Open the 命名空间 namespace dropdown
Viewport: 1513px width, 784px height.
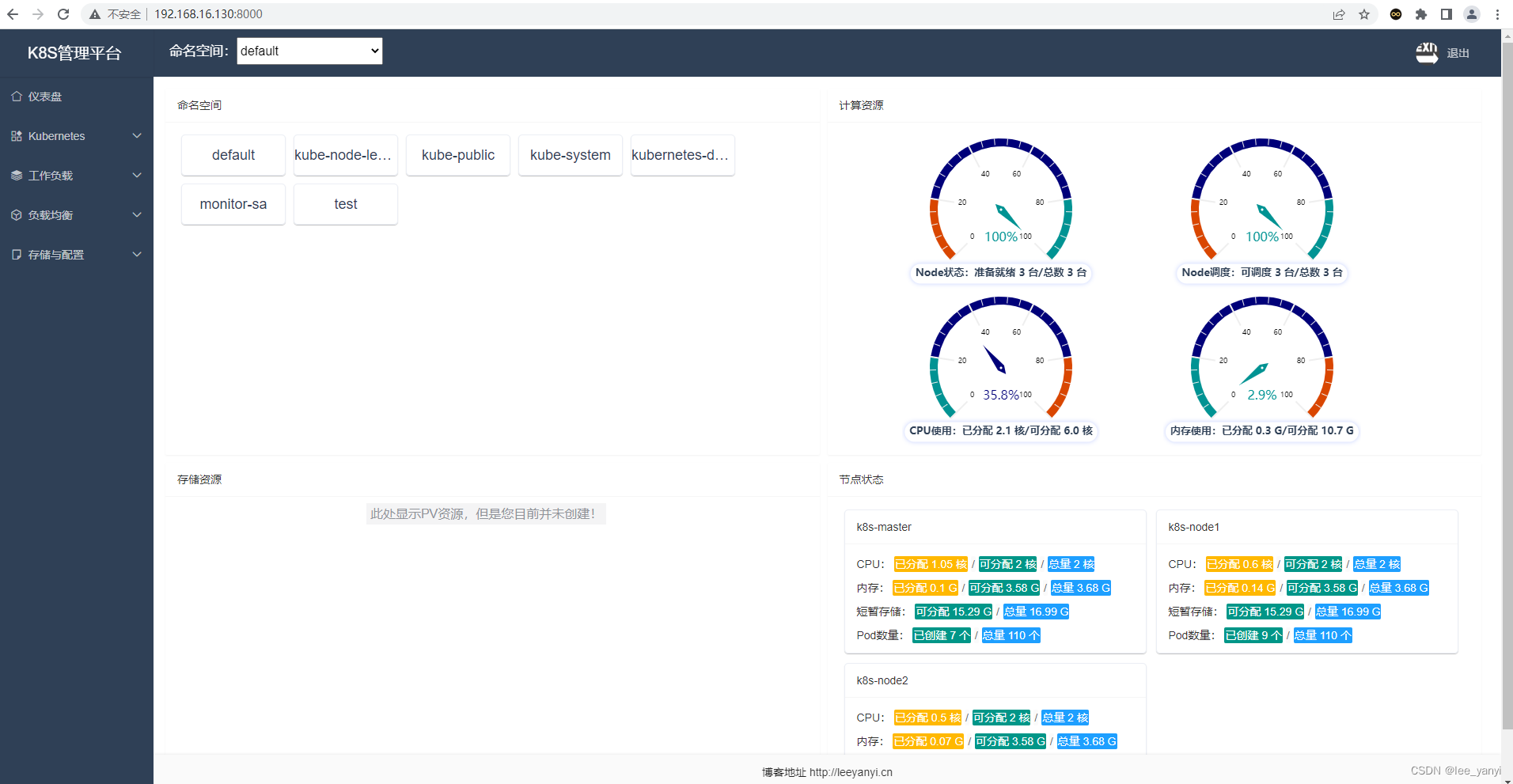pyautogui.click(x=309, y=51)
